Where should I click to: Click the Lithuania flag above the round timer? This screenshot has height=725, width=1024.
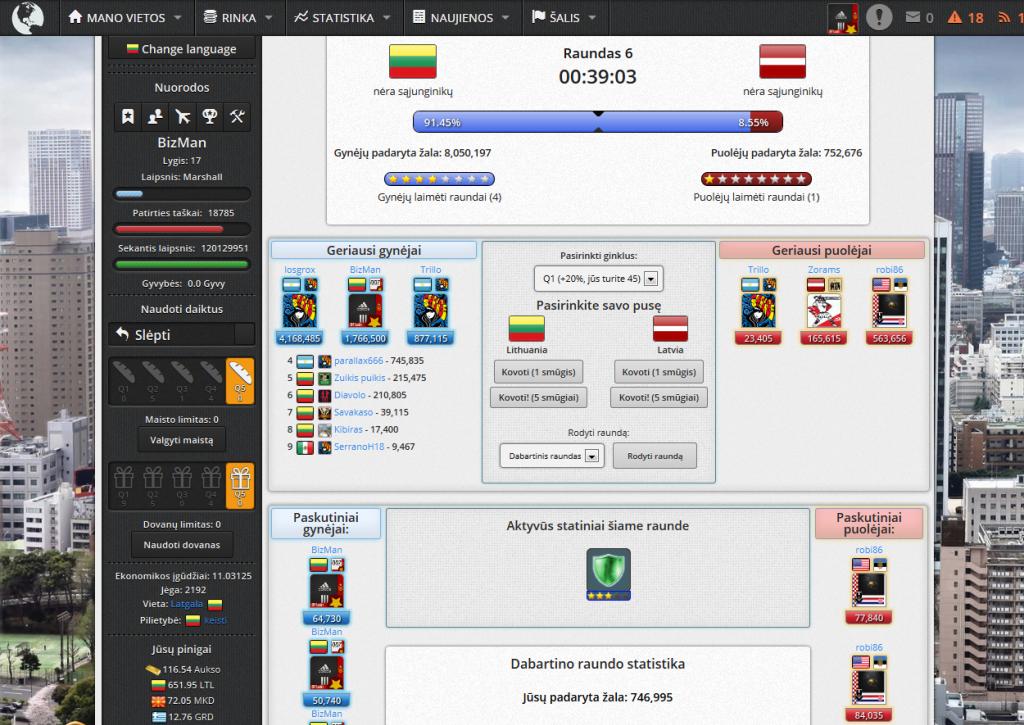pyautogui.click(x=413, y=61)
